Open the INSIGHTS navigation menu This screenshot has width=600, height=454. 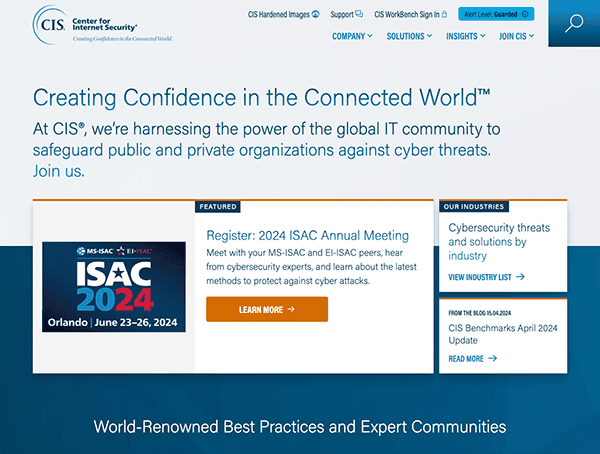coord(465,36)
